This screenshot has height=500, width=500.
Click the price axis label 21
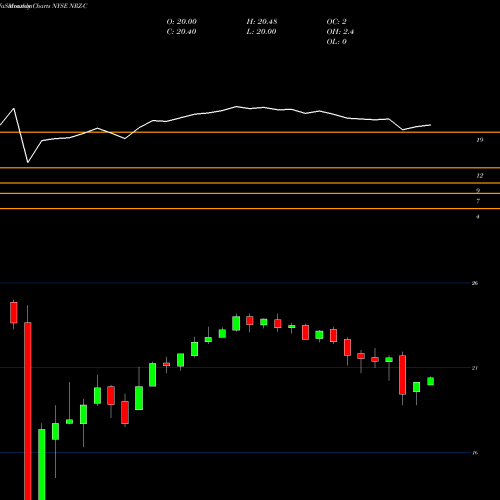(x=475, y=368)
